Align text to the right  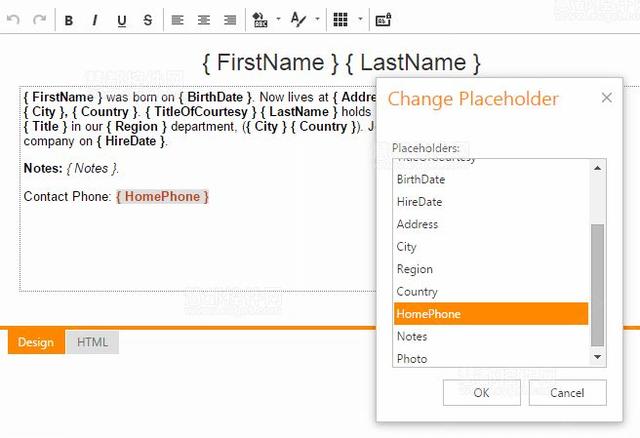[230, 20]
